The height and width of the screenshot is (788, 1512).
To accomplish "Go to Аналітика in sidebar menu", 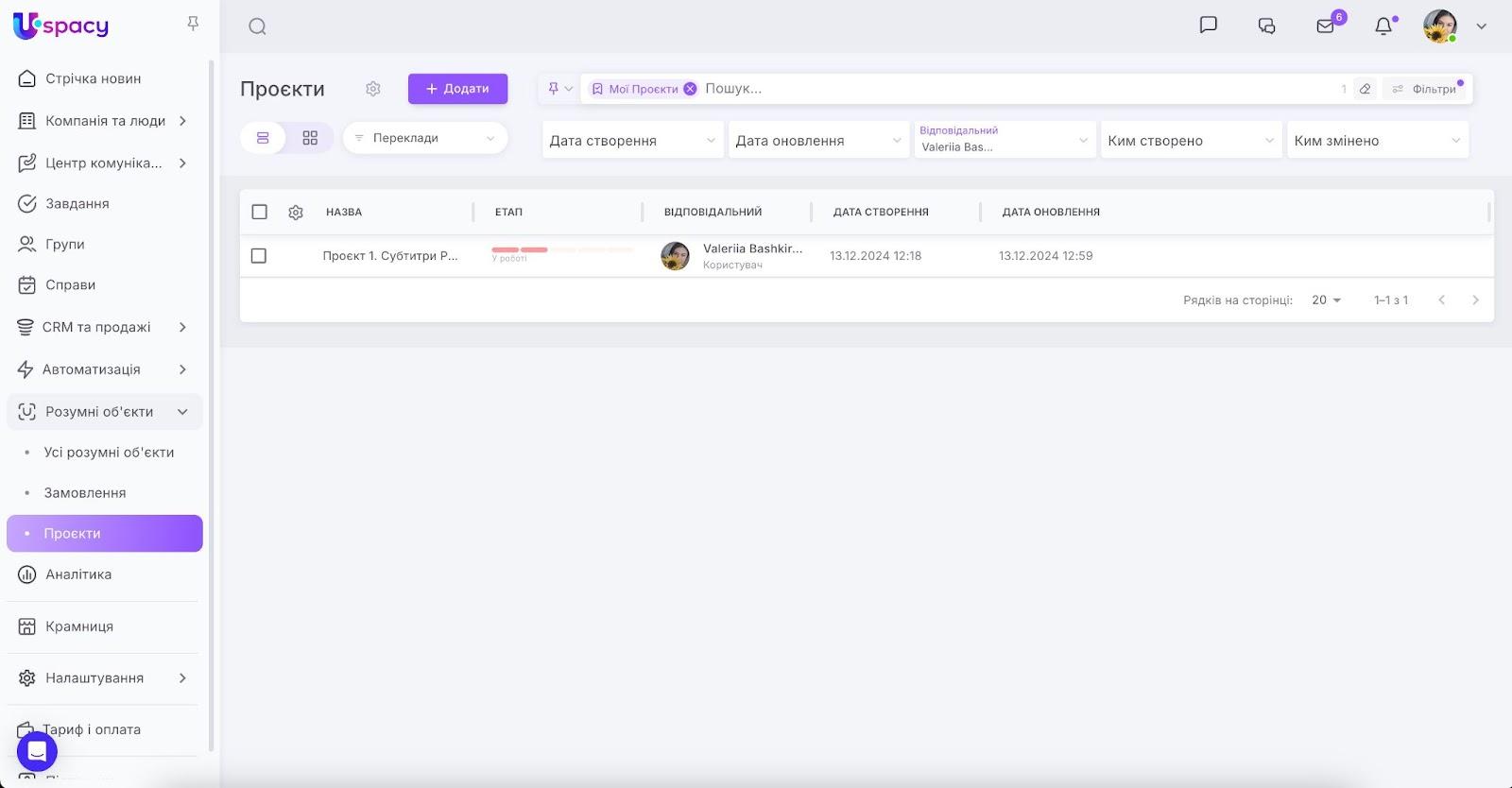I will click(78, 574).
